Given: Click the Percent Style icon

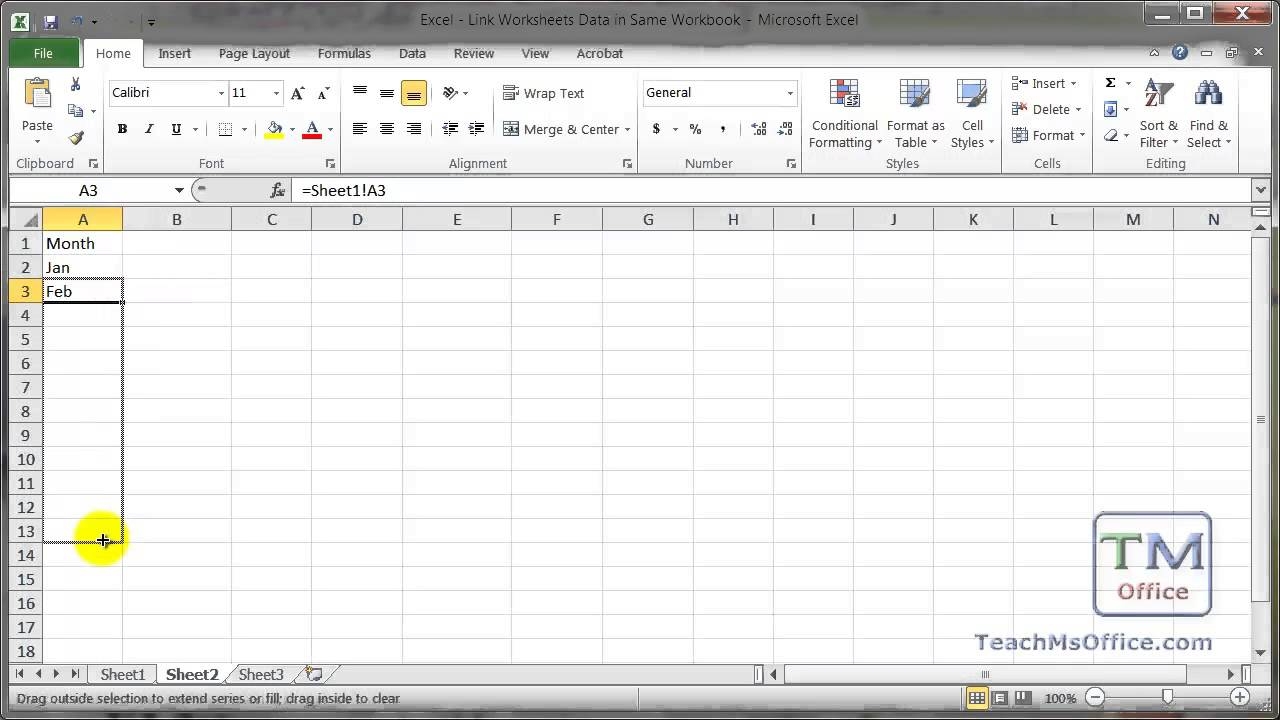Looking at the screenshot, I should 695,129.
